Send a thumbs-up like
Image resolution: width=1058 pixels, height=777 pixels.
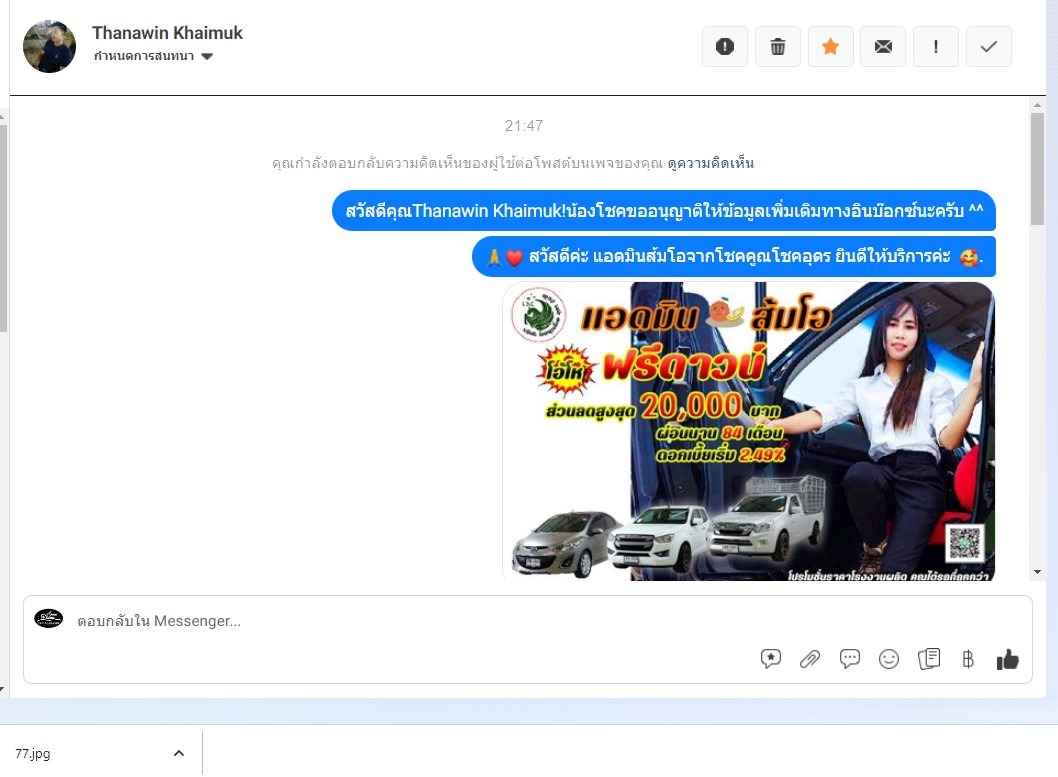(x=1007, y=659)
